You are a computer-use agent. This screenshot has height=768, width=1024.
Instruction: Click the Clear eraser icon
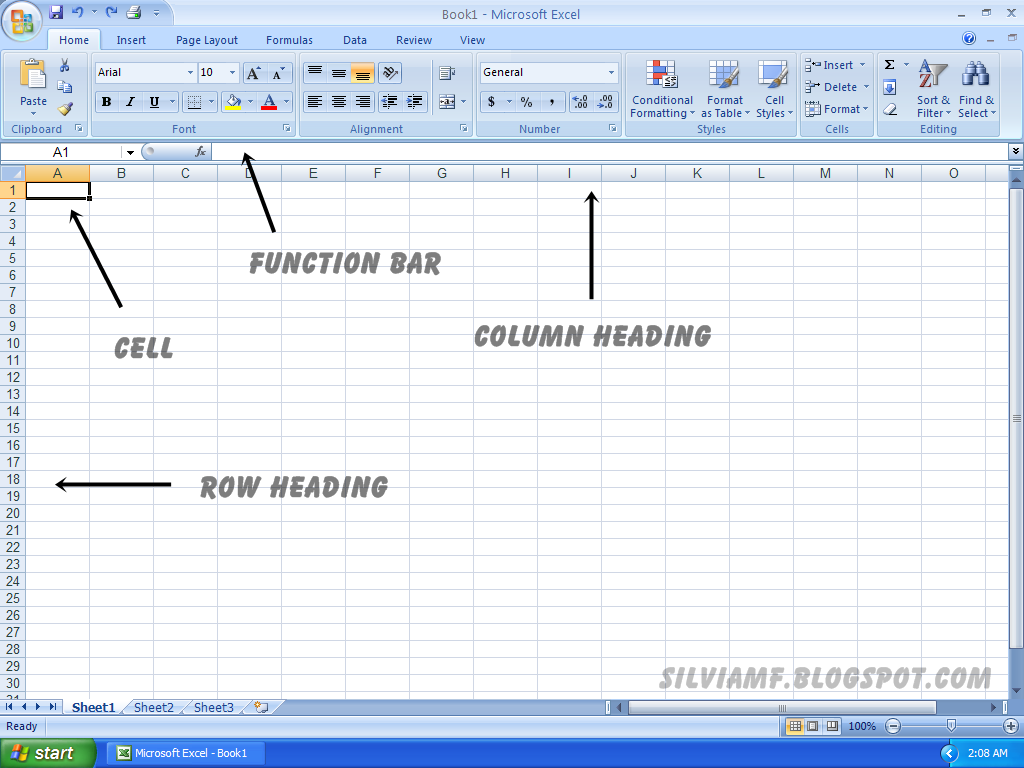(889, 109)
